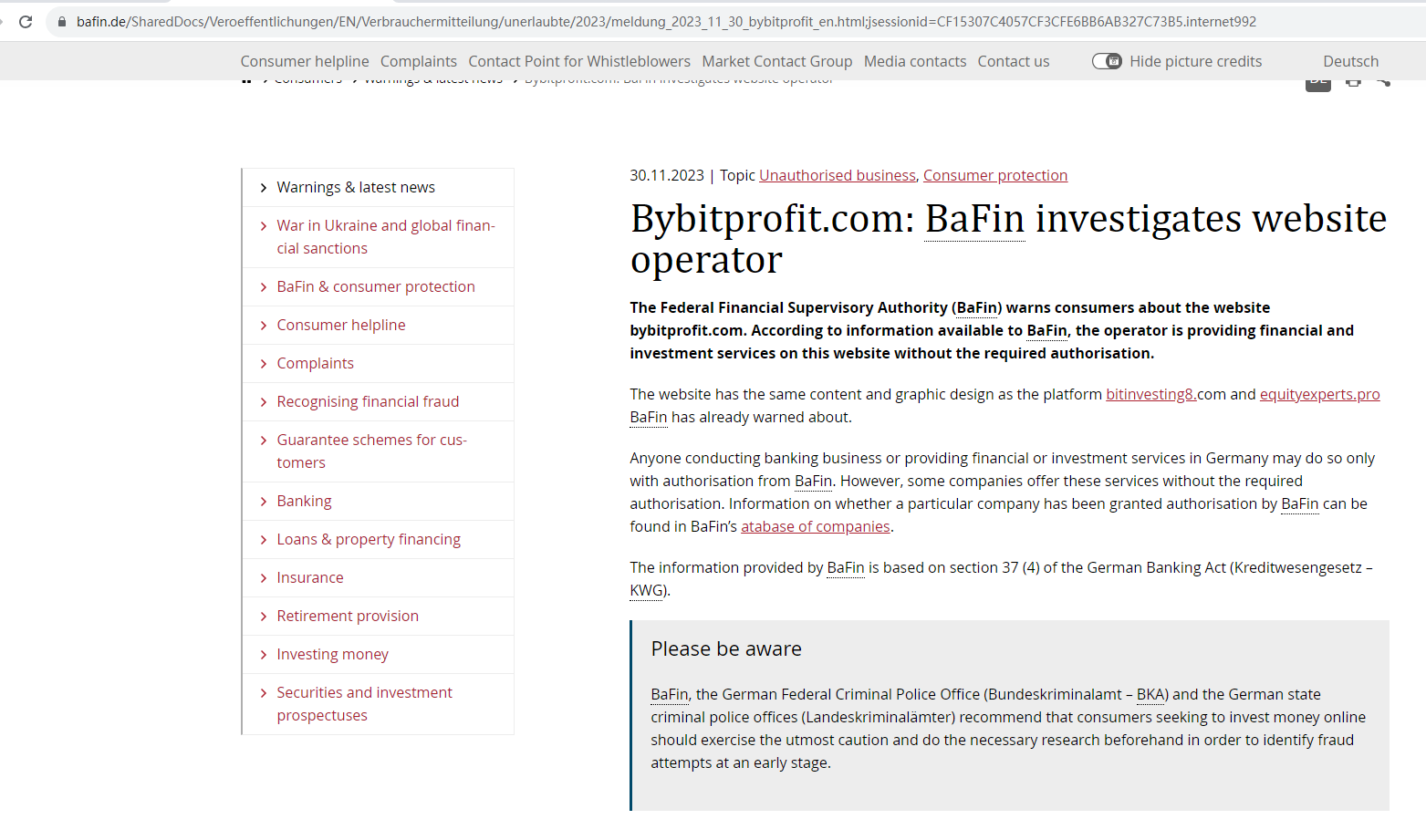This screenshot has width=1426, height=840.
Task: Follow the bitinvesting8. warning link
Action: pos(1151,394)
